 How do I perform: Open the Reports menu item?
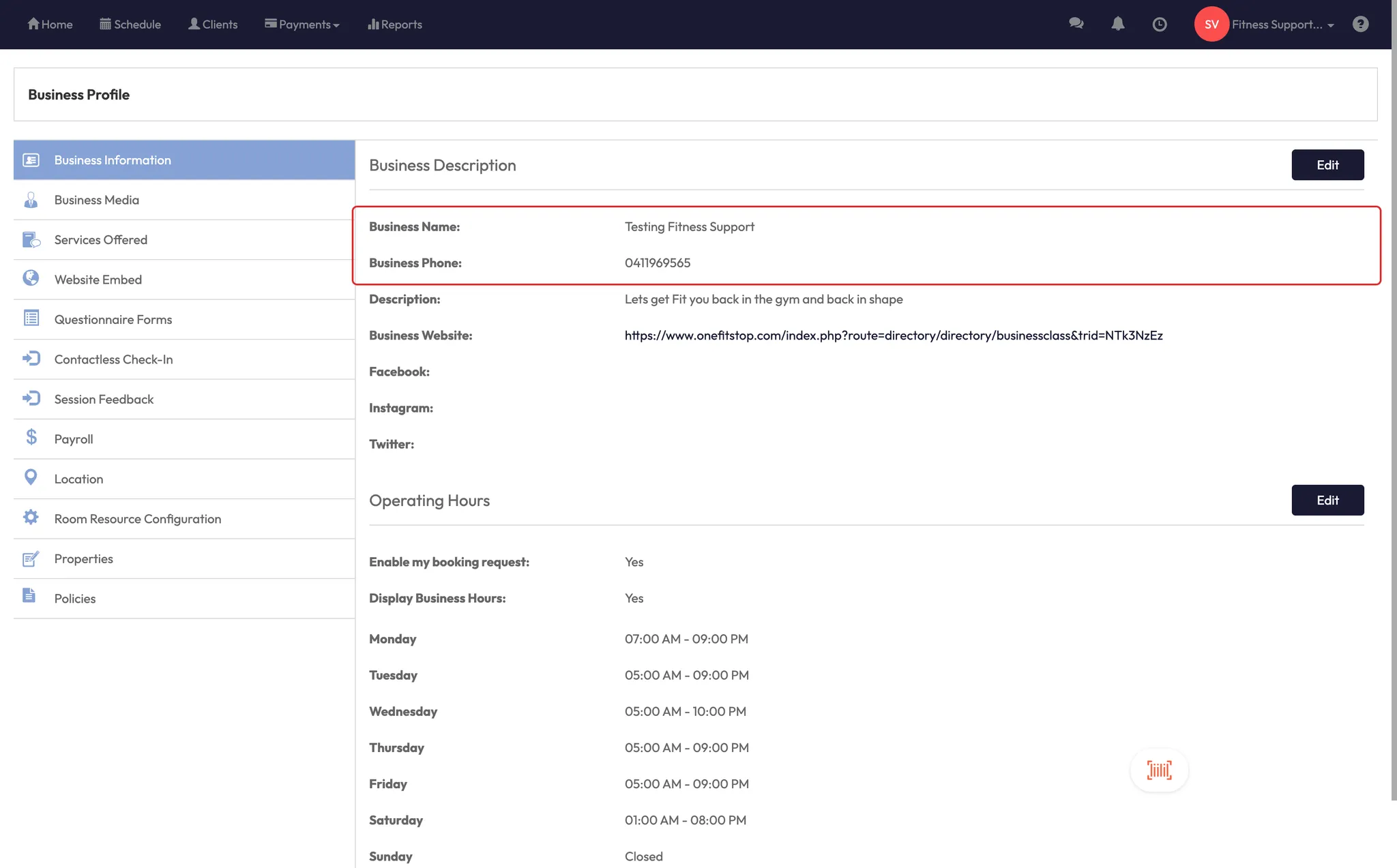[395, 25]
